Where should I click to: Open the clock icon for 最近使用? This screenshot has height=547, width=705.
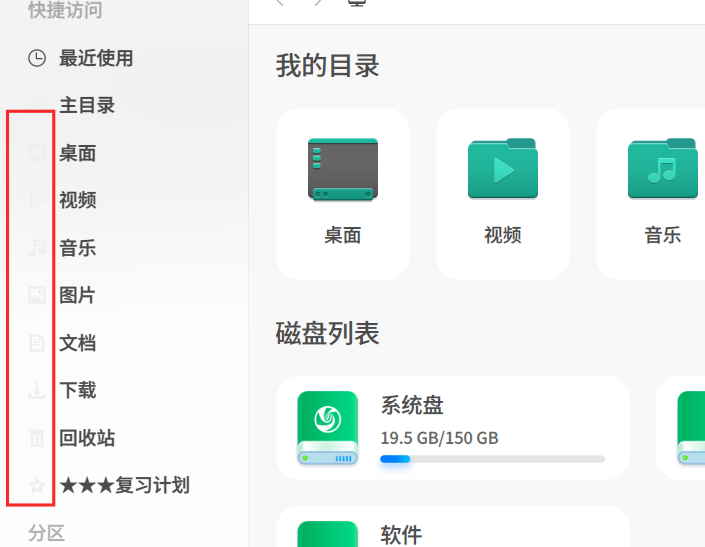37,58
